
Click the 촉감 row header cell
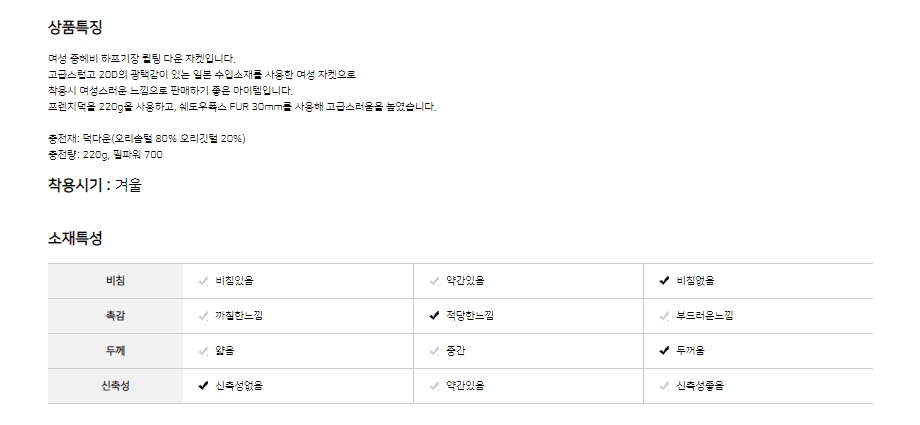point(115,316)
